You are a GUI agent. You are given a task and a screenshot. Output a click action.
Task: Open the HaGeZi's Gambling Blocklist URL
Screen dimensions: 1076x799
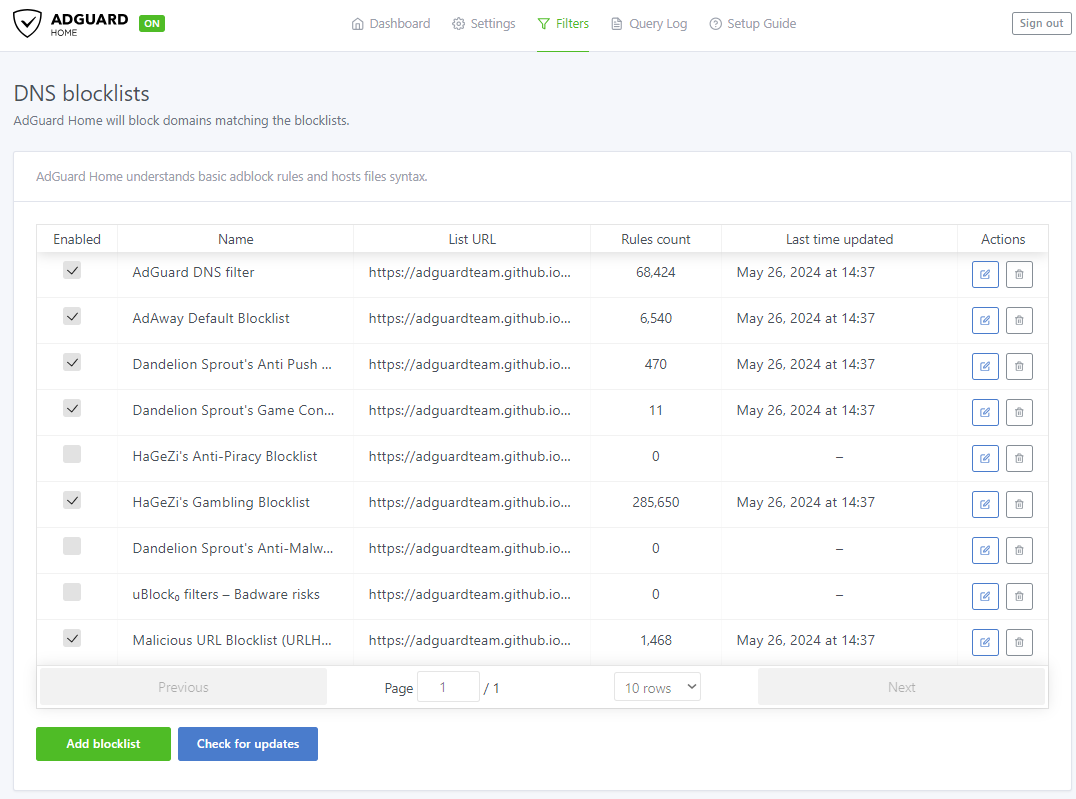(469, 502)
